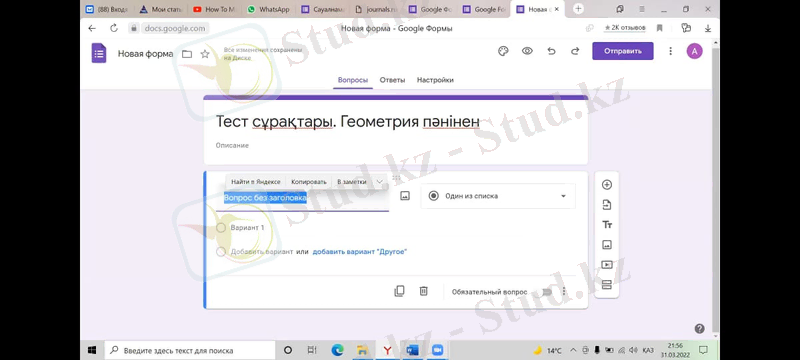Redo the last change
This screenshot has height=360, width=800.
(575, 51)
